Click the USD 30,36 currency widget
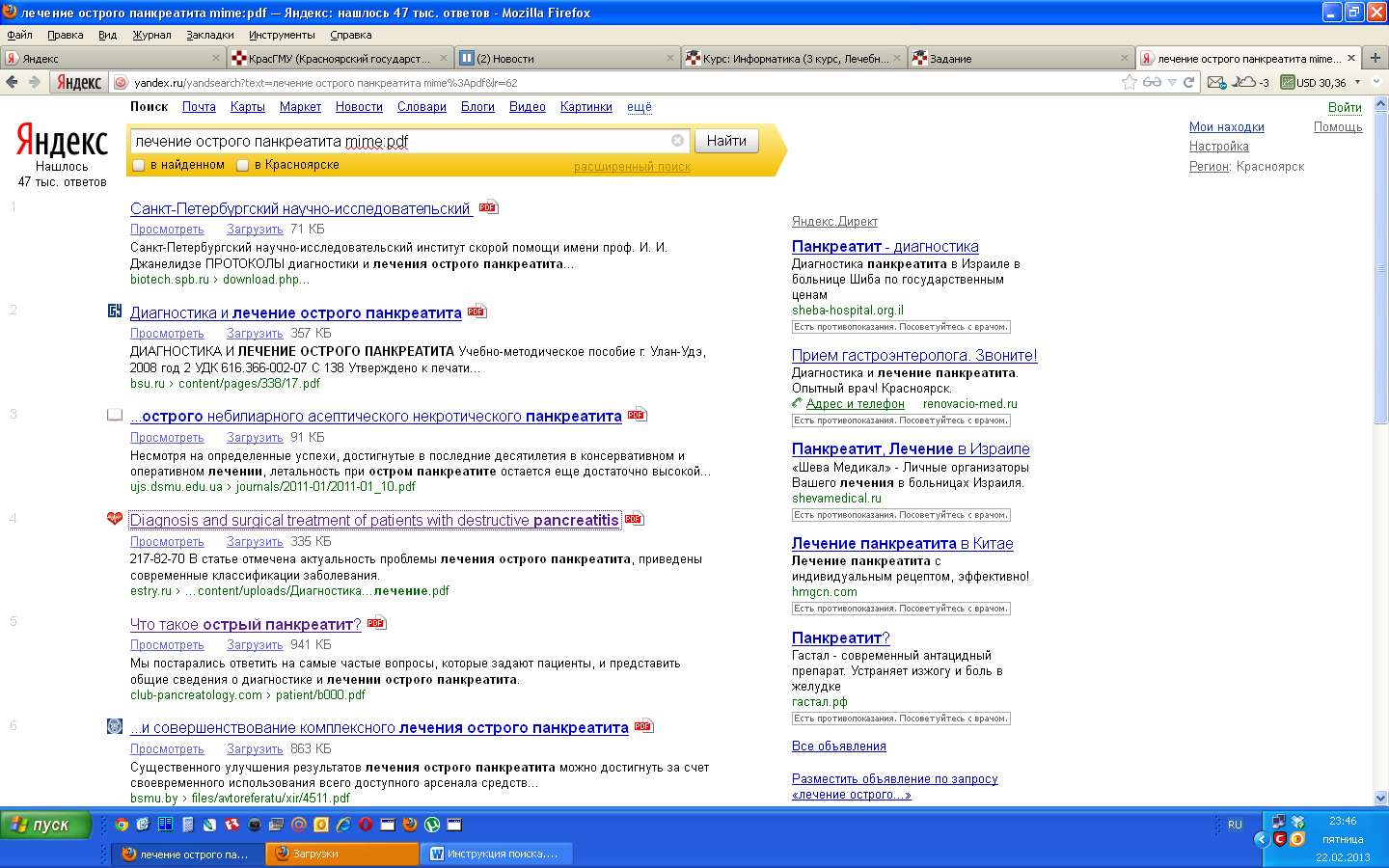Image resolution: width=1389 pixels, height=868 pixels. (1314, 82)
